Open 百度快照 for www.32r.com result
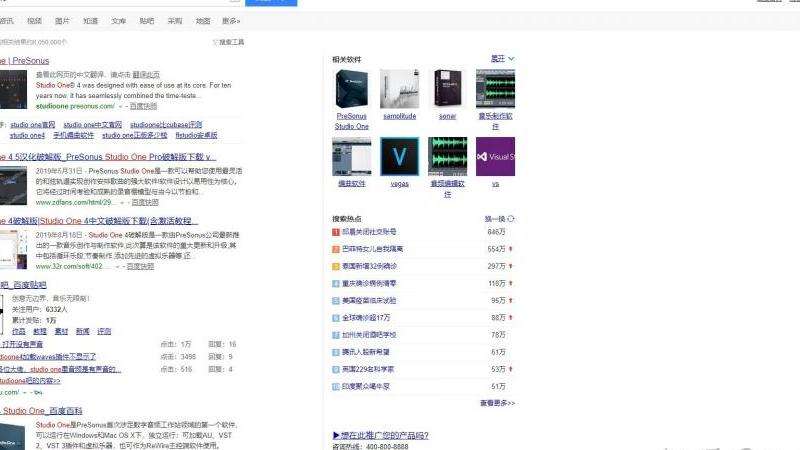Viewport: 800px width, 450px height. [140, 266]
